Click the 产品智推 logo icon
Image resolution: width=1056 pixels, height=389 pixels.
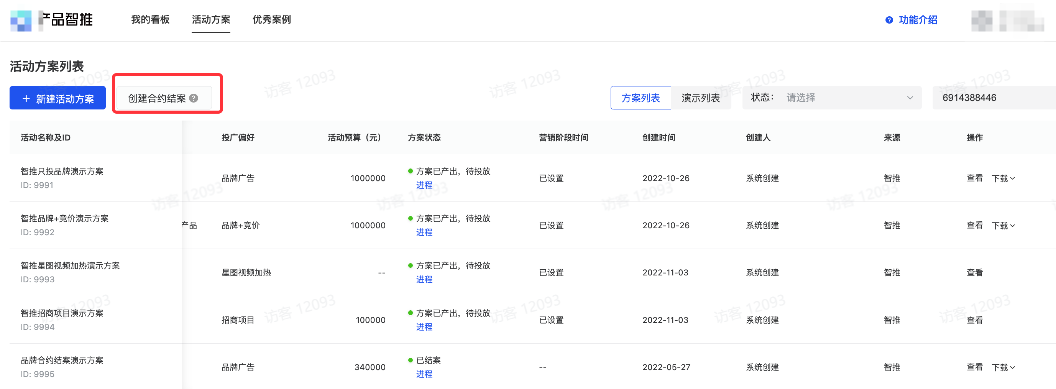pyautogui.click(x=21, y=21)
